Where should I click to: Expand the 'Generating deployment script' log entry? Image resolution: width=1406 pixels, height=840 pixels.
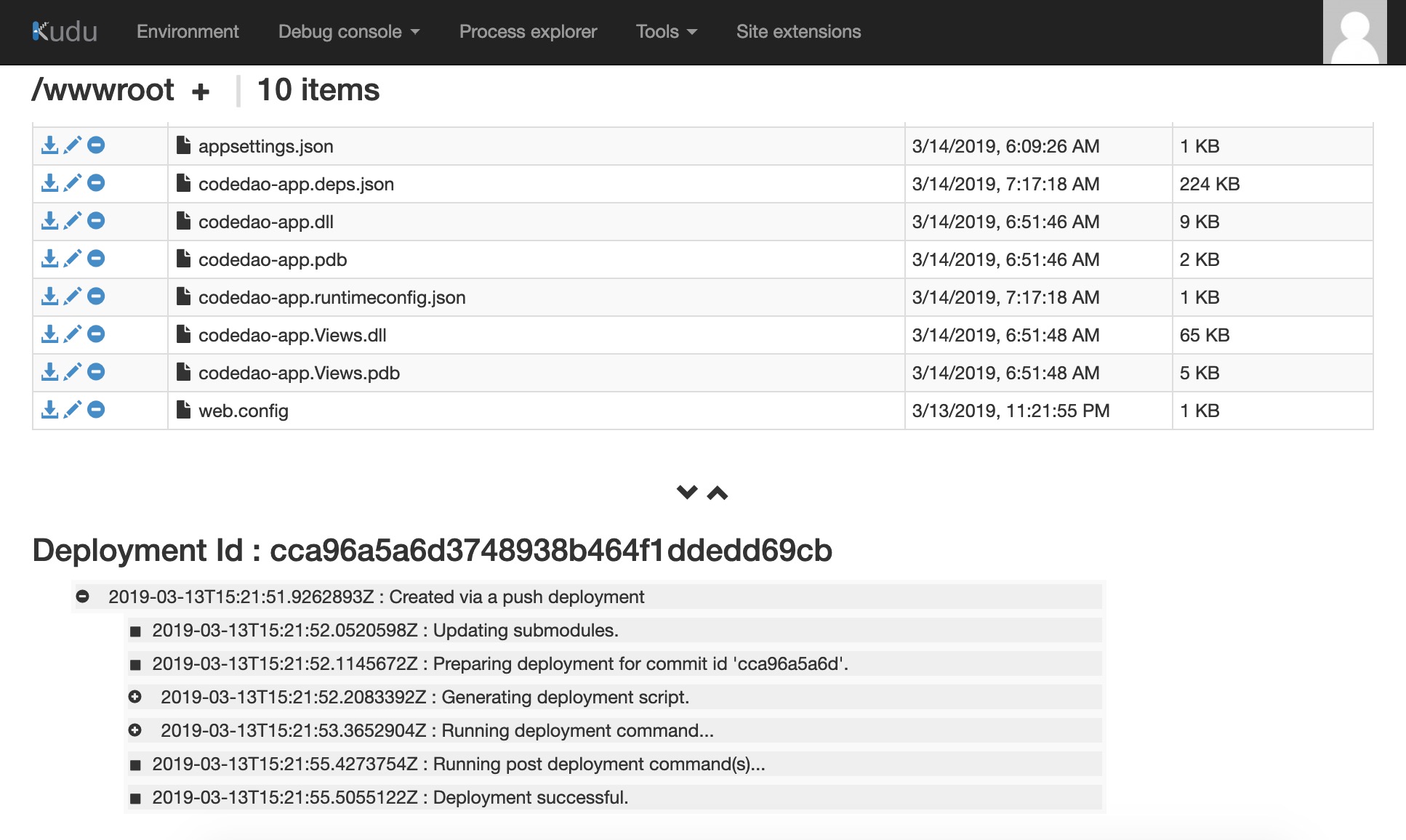point(135,697)
